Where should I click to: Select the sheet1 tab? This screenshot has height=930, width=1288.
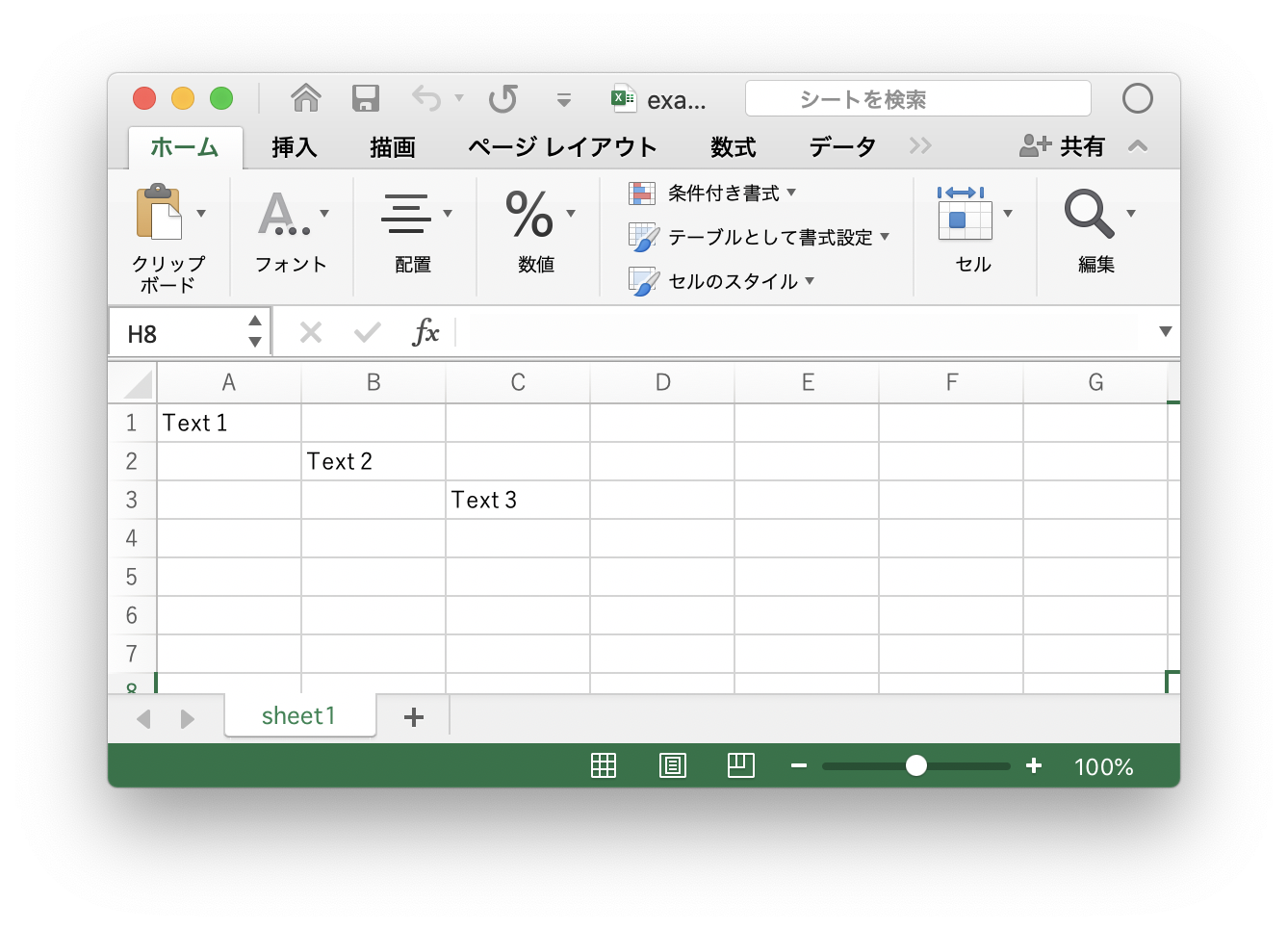click(x=299, y=715)
